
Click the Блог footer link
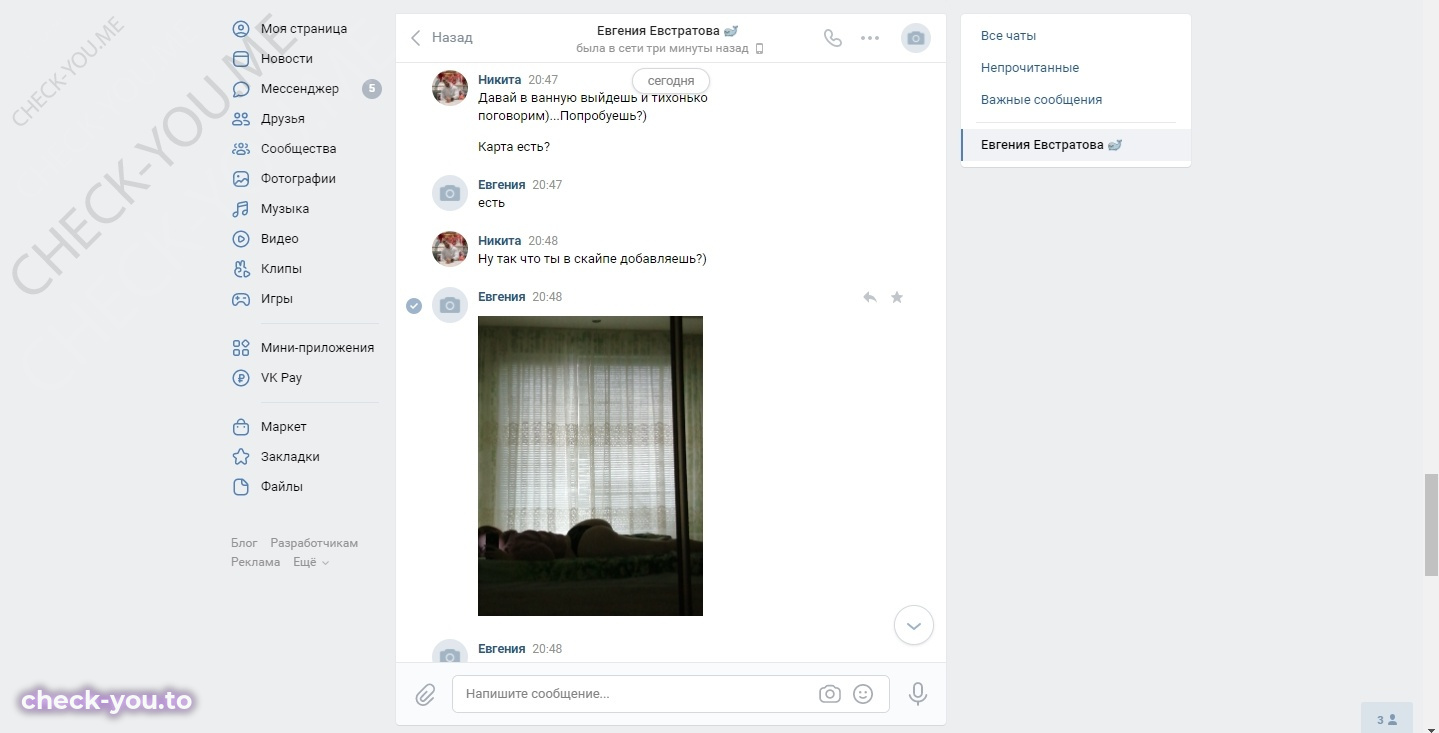tap(244, 543)
